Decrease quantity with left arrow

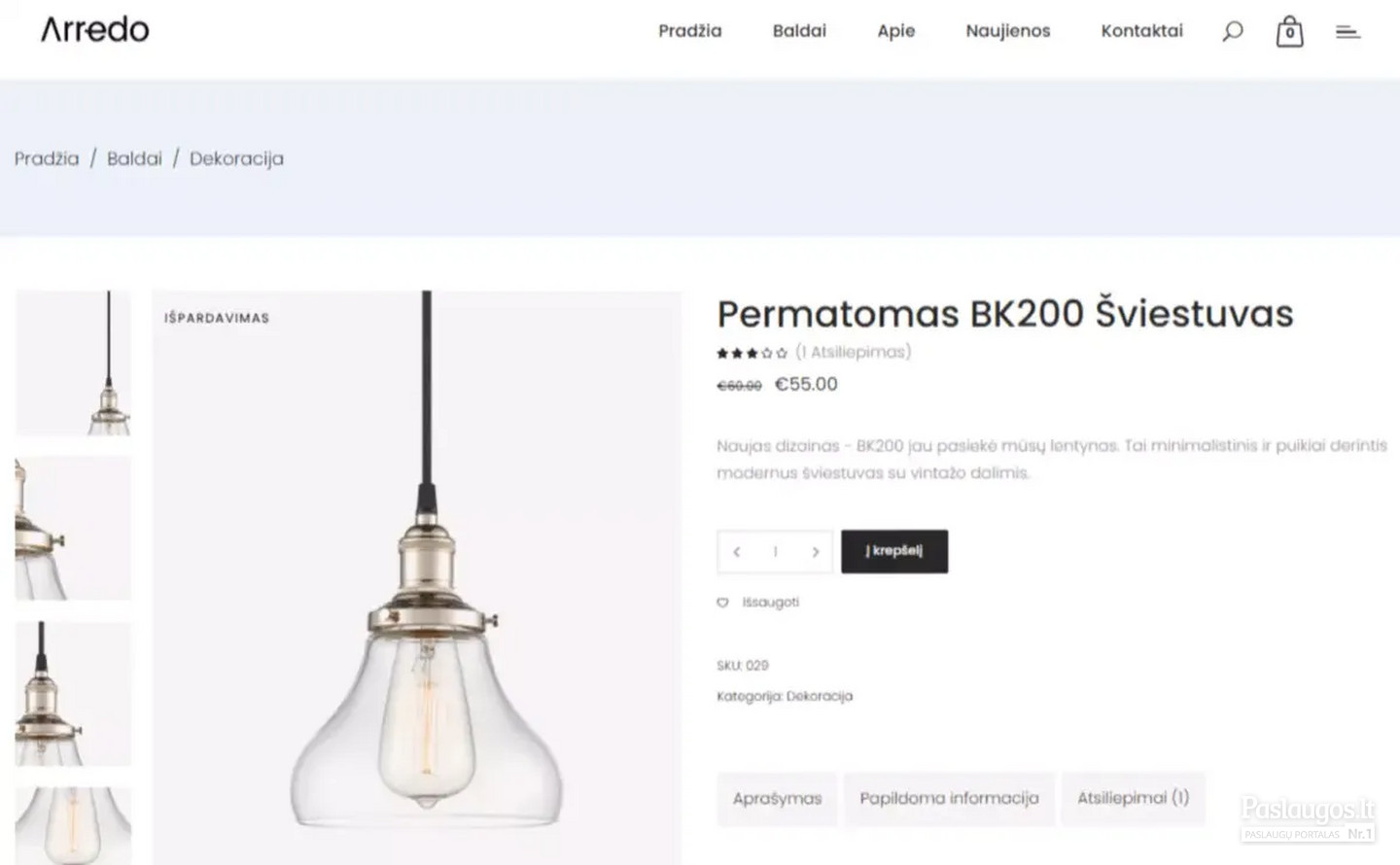point(737,552)
